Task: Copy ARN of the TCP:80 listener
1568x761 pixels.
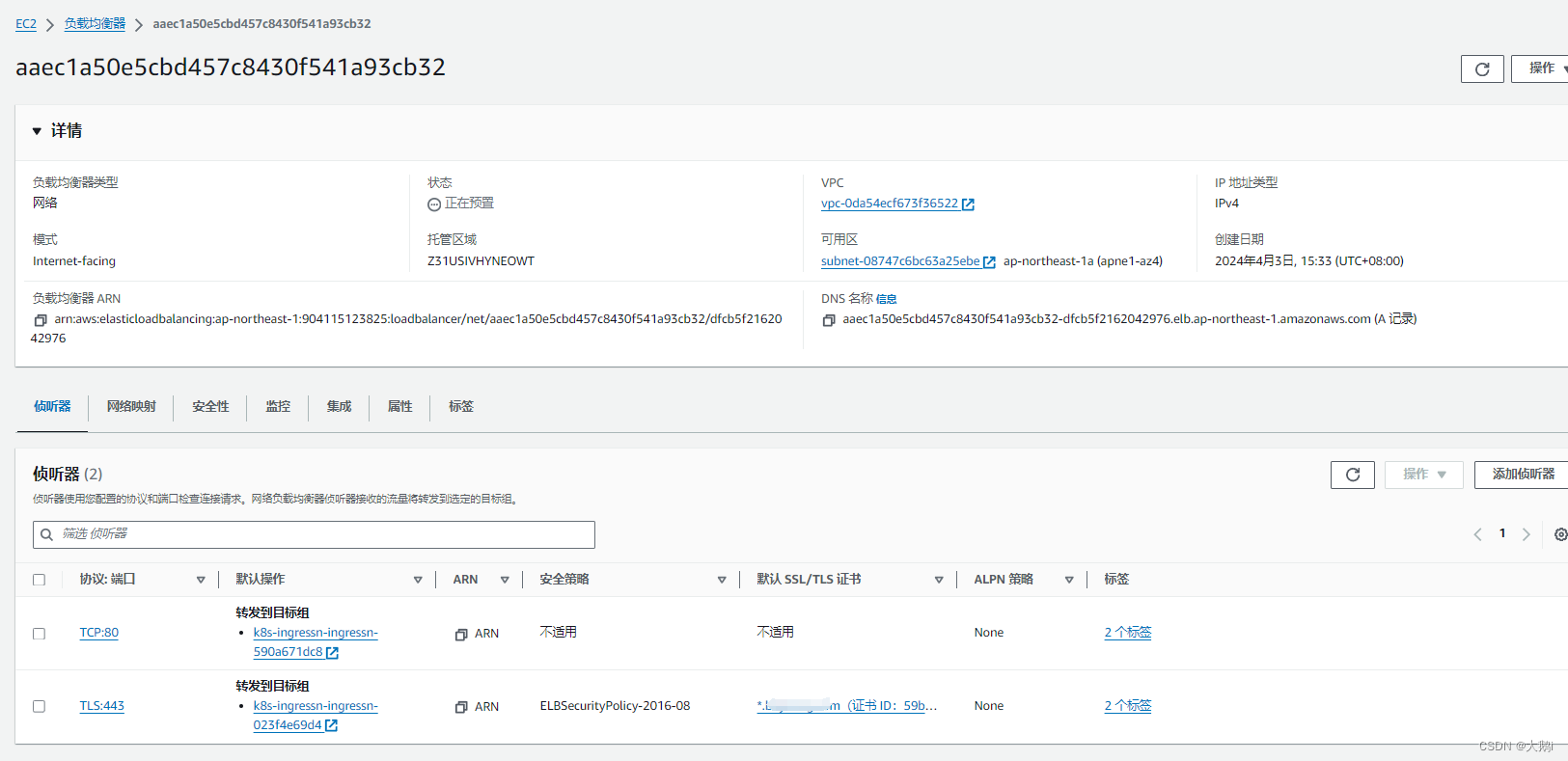Action: coord(461,634)
